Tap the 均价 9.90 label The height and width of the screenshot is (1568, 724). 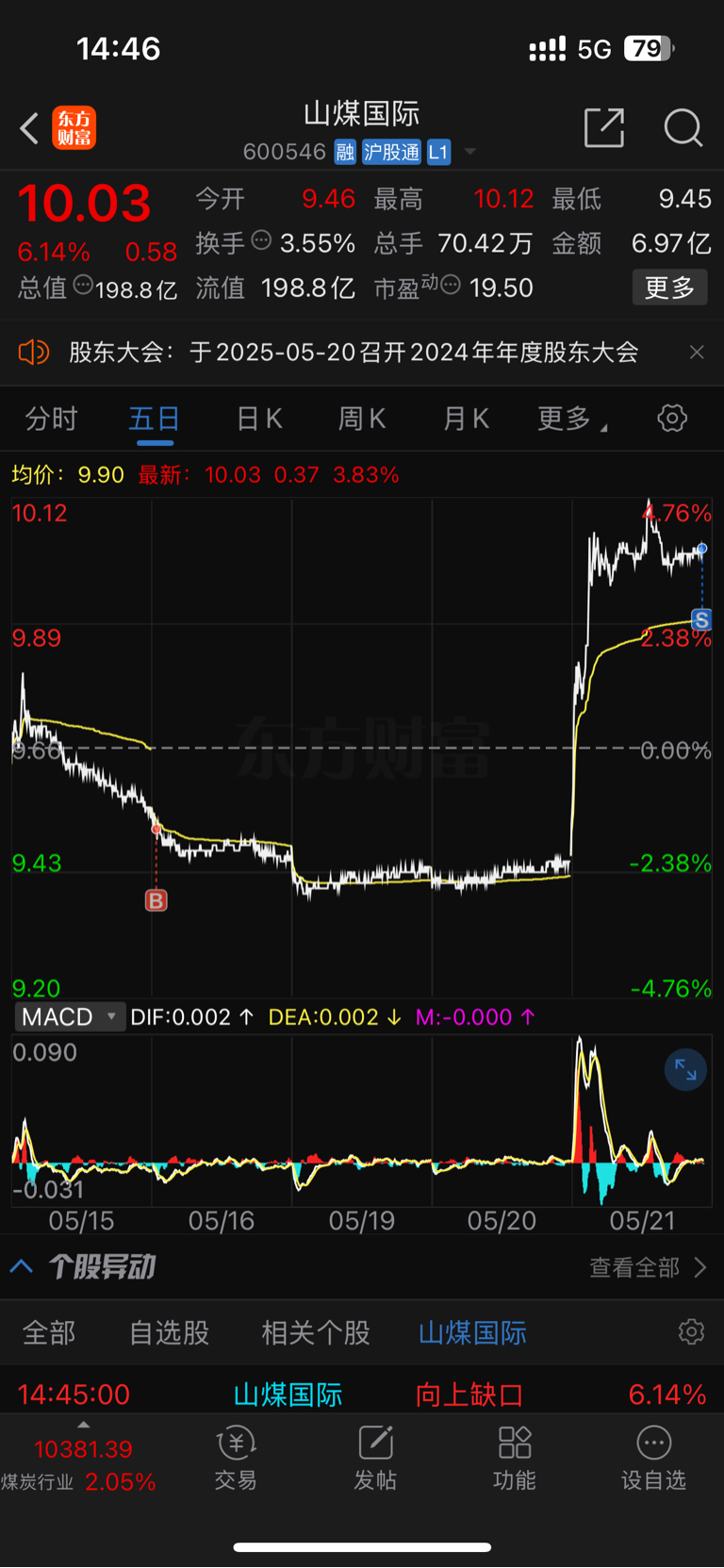[68, 474]
